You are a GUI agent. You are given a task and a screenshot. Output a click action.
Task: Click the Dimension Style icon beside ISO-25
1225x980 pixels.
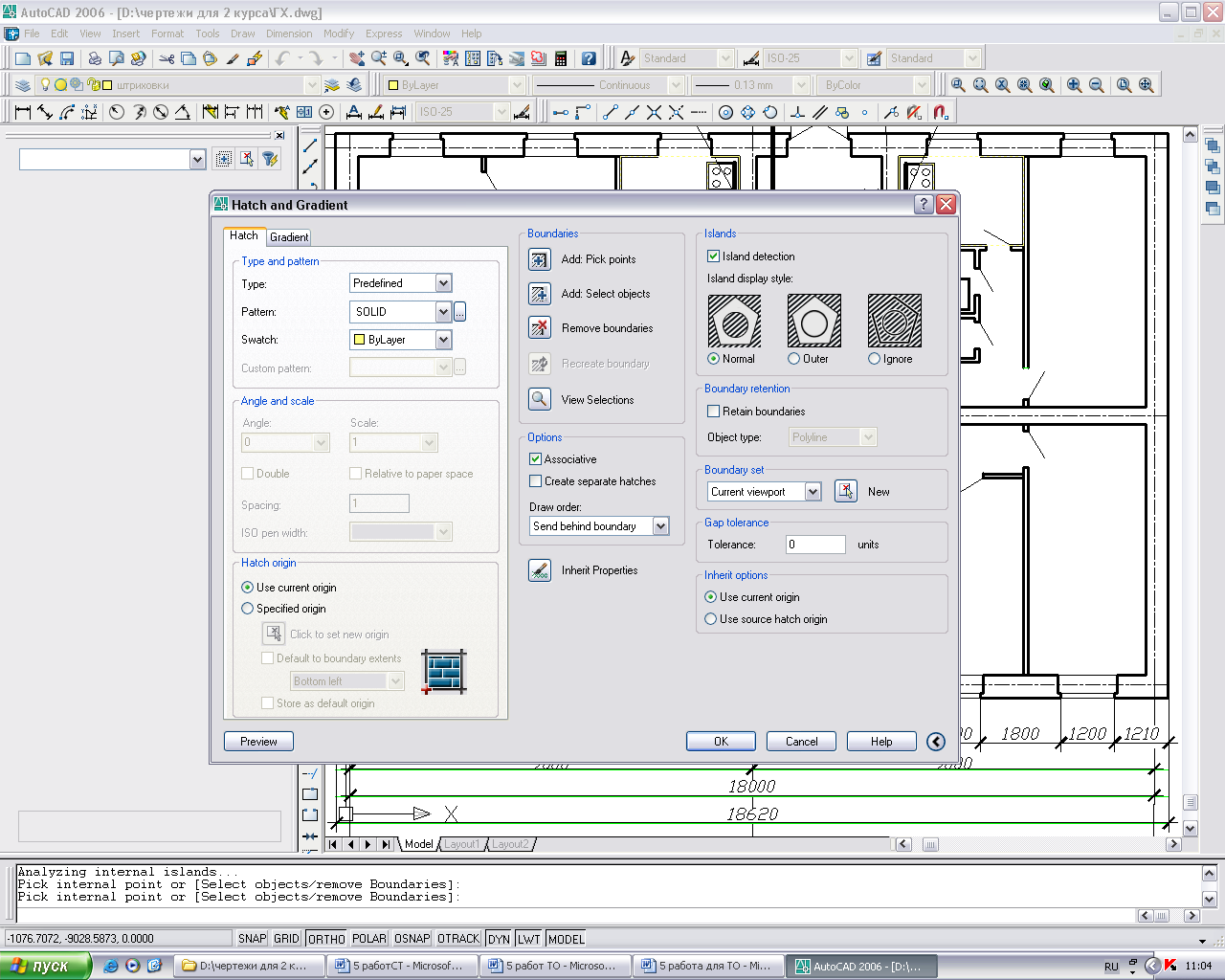[751, 58]
